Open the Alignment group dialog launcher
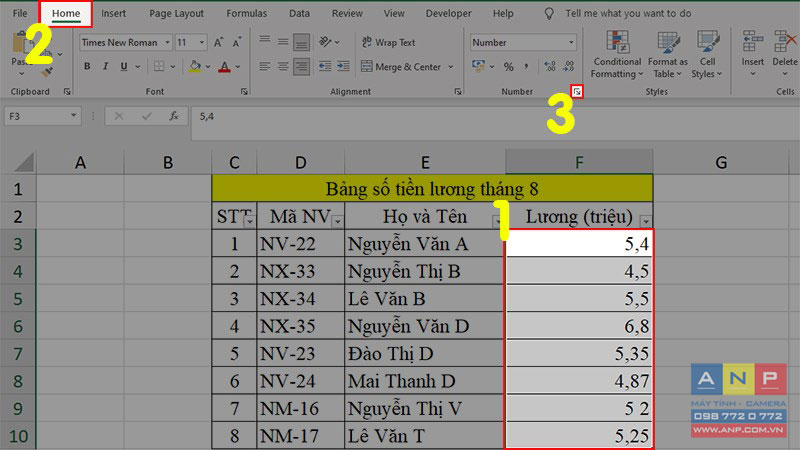This screenshot has height=450, width=800. tap(458, 91)
